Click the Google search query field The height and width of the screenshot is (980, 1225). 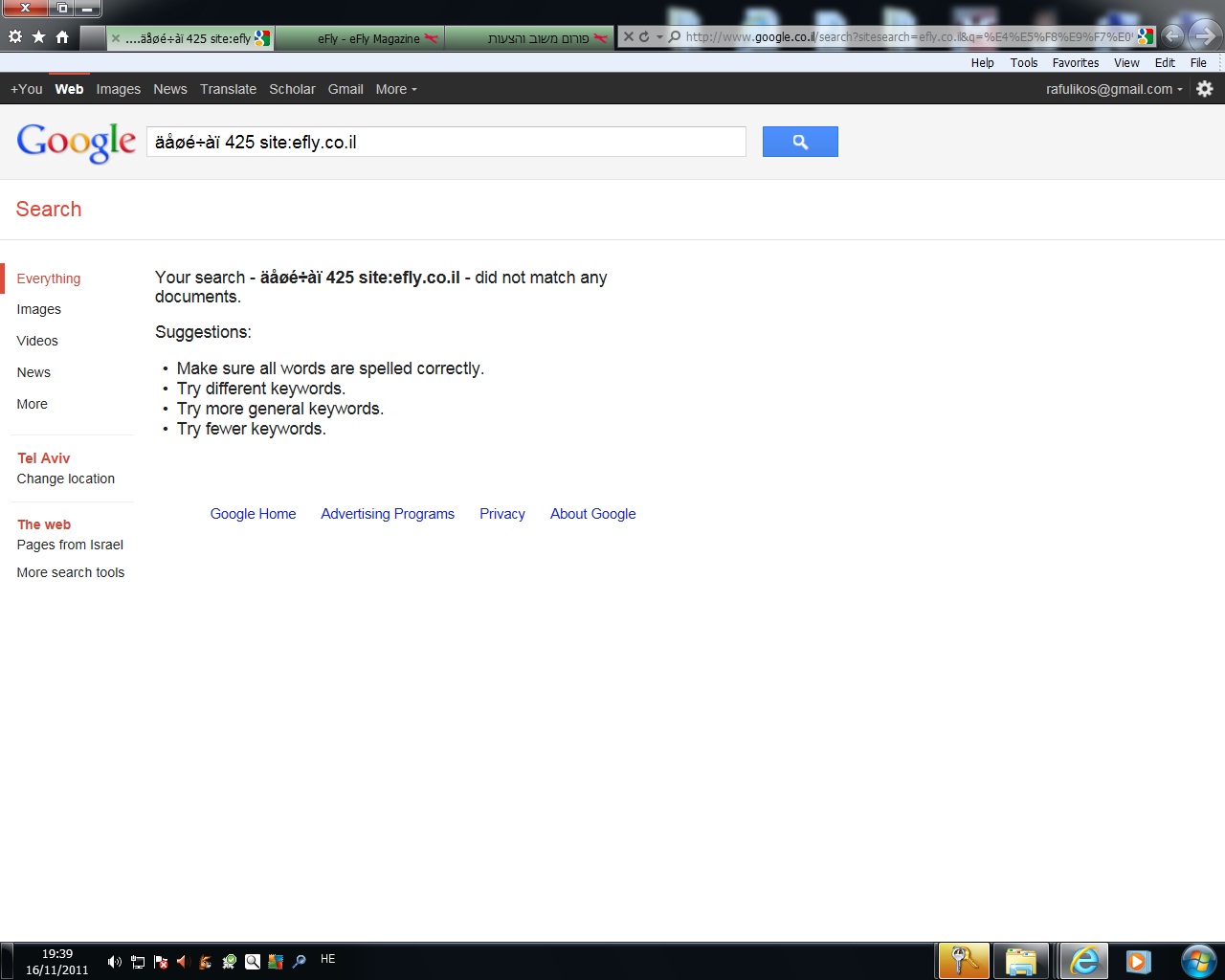pyautogui.click(x=446, y=142)
